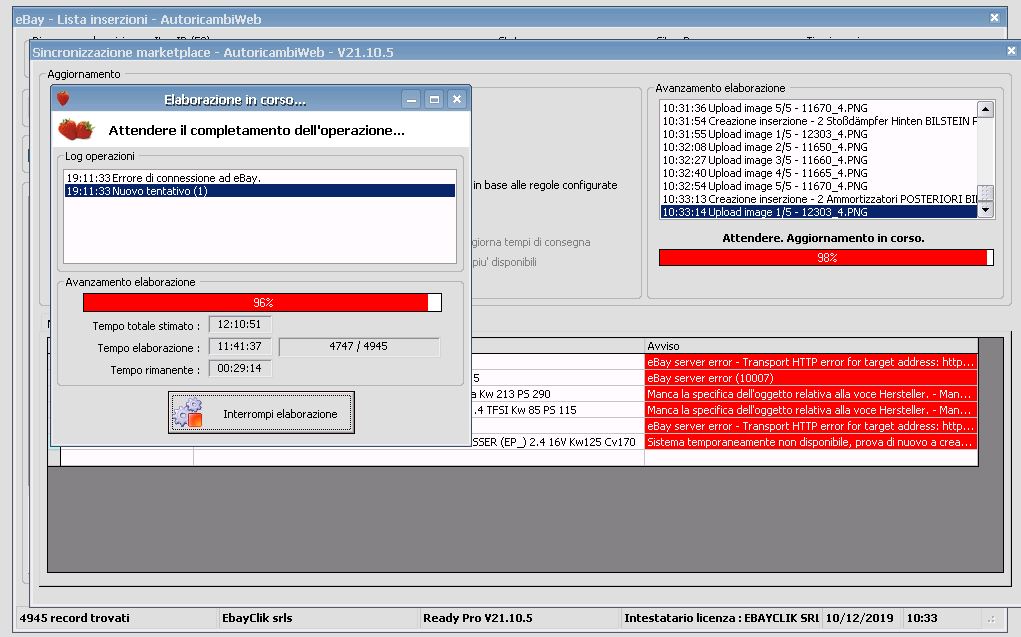The image size is (1021, 637).
Task: Click the 'Attendere. Aggiornamento in corso.' label
Action: [823, 238]
